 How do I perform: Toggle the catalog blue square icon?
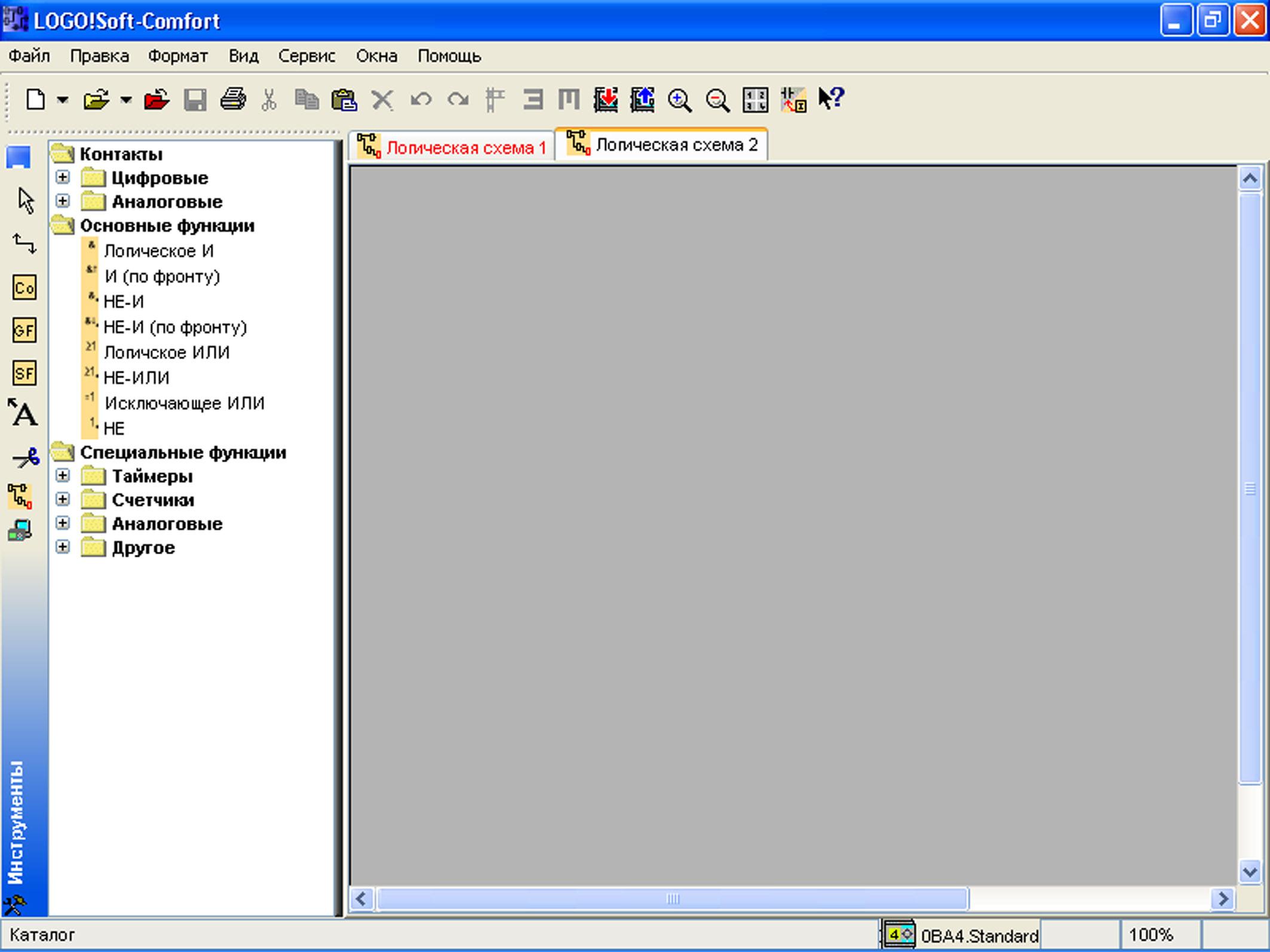[x=19, y=157]
